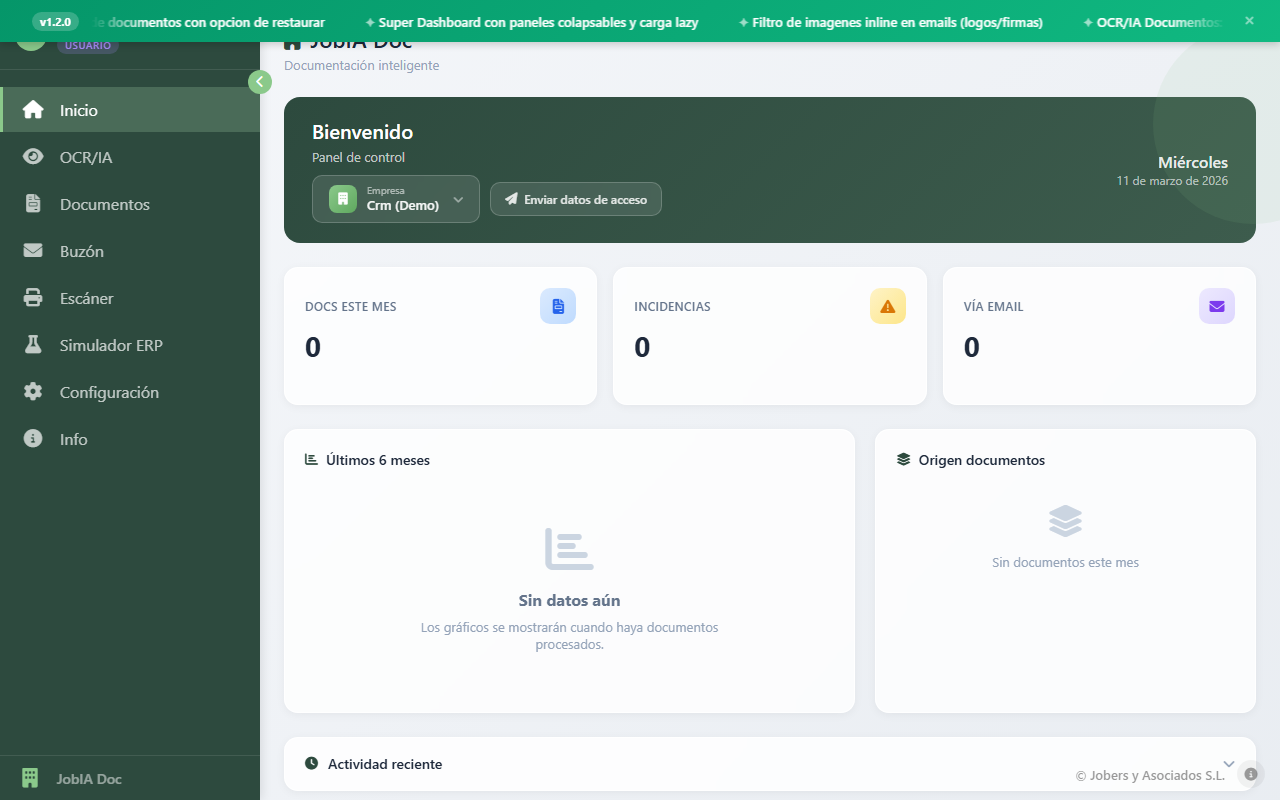Click the Info icon at sidebar bottom
Viewport: 1280px width, 800px height.
(x=30, y=439)
